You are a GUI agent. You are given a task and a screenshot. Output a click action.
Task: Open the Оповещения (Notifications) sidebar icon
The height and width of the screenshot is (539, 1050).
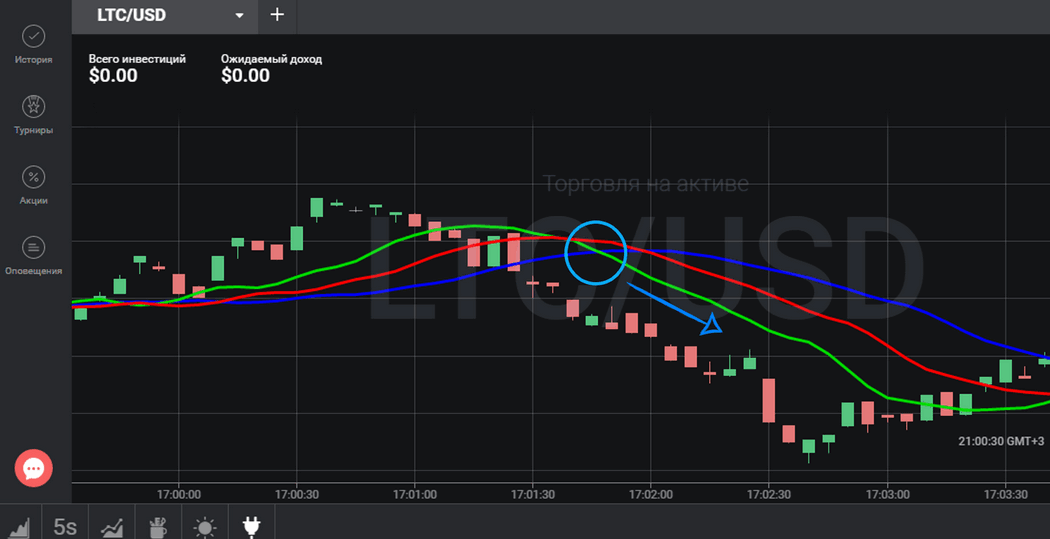pos(33,248)
